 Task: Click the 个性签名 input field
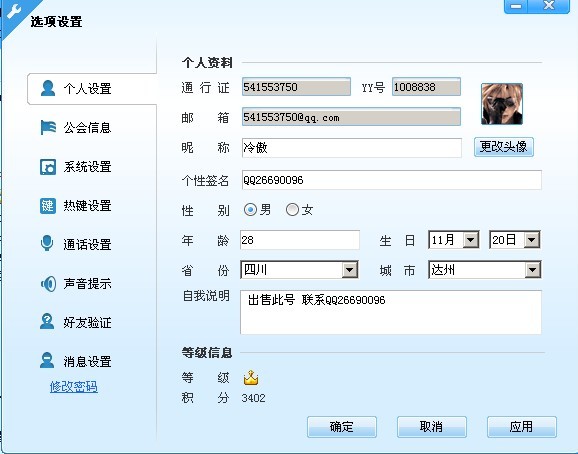point(391,180)
